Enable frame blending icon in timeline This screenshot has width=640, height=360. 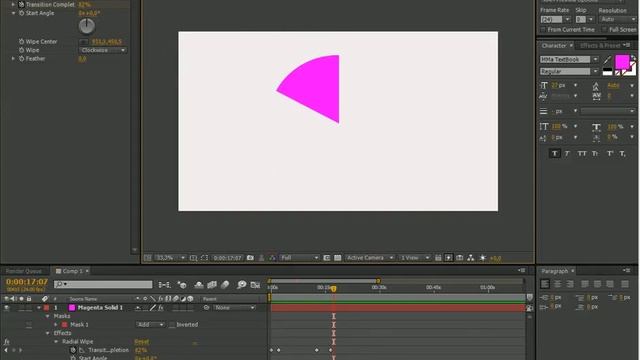[x=212, y=285]
